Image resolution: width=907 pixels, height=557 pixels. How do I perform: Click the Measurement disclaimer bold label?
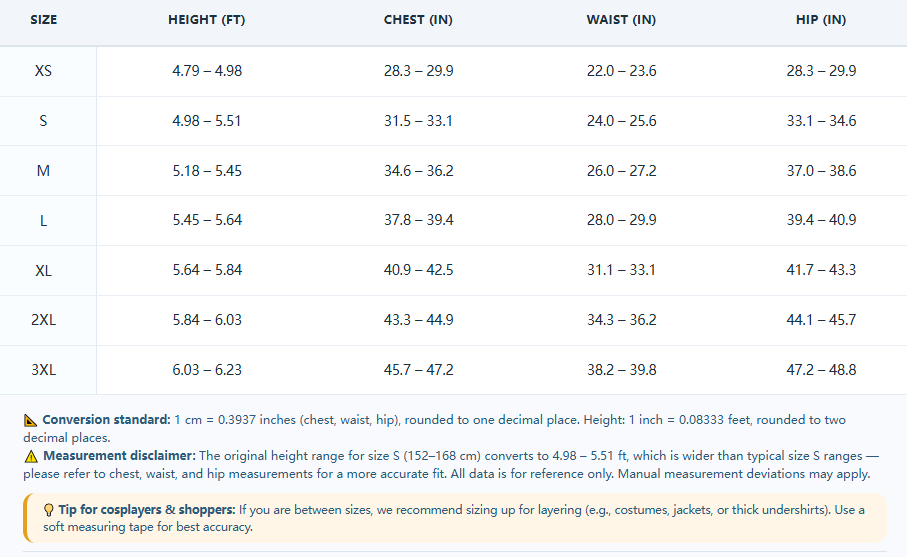click(x=120, y=456)
